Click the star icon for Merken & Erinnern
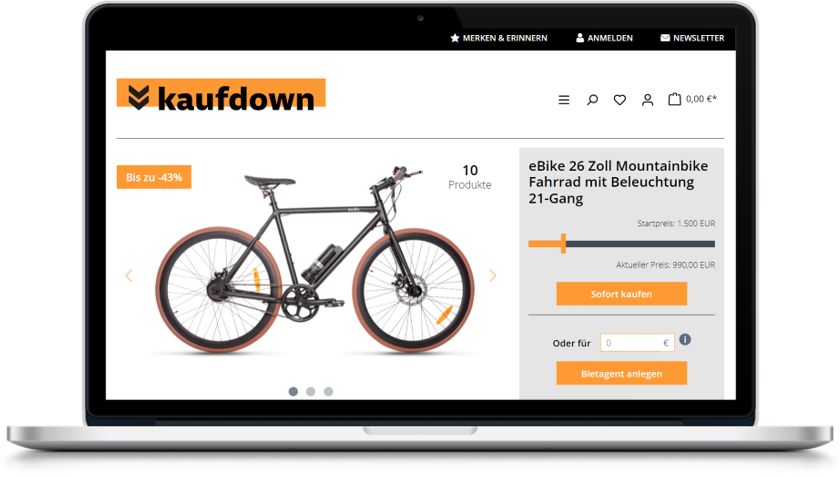The width and height of the screenshot is (840, 478). (455, 38)
